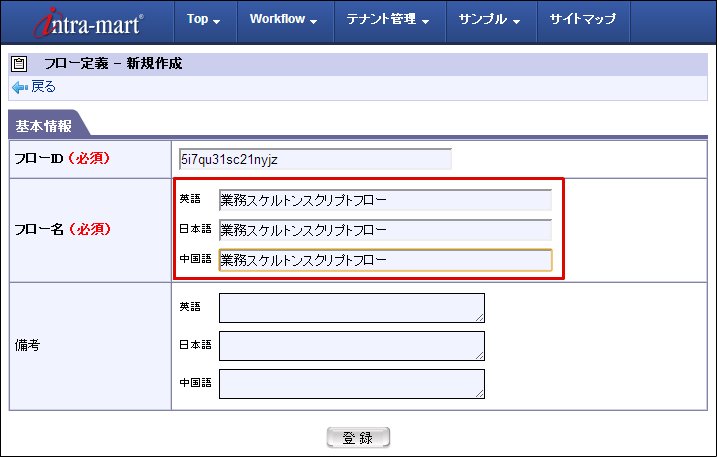Click the 登録 register button
This screenshot has height=457, width=717.
click(358, 437)
